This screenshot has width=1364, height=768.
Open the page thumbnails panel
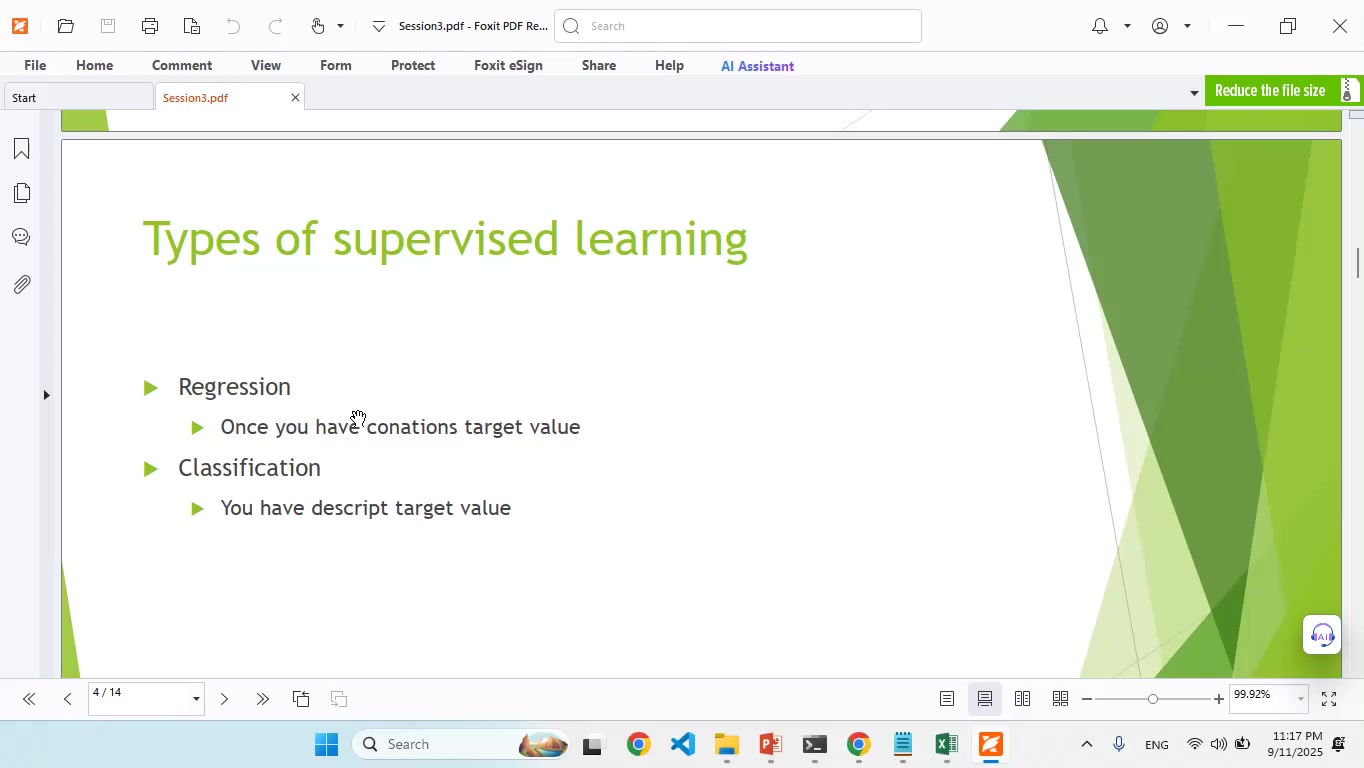pyautogui.click(x=22, y=192)
